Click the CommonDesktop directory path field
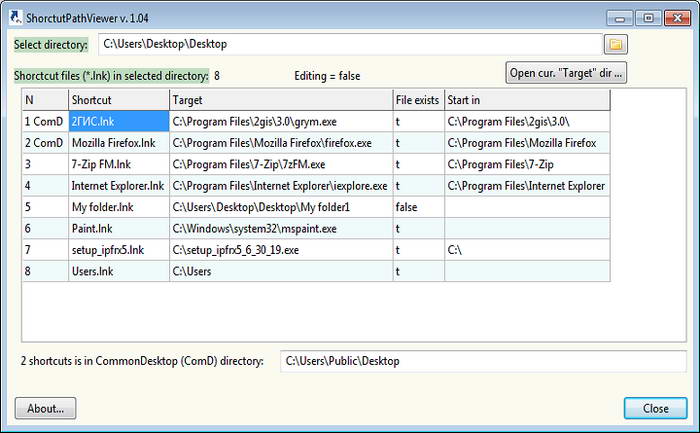This screenshot has height=433, width=700. [x=483, y=361]
